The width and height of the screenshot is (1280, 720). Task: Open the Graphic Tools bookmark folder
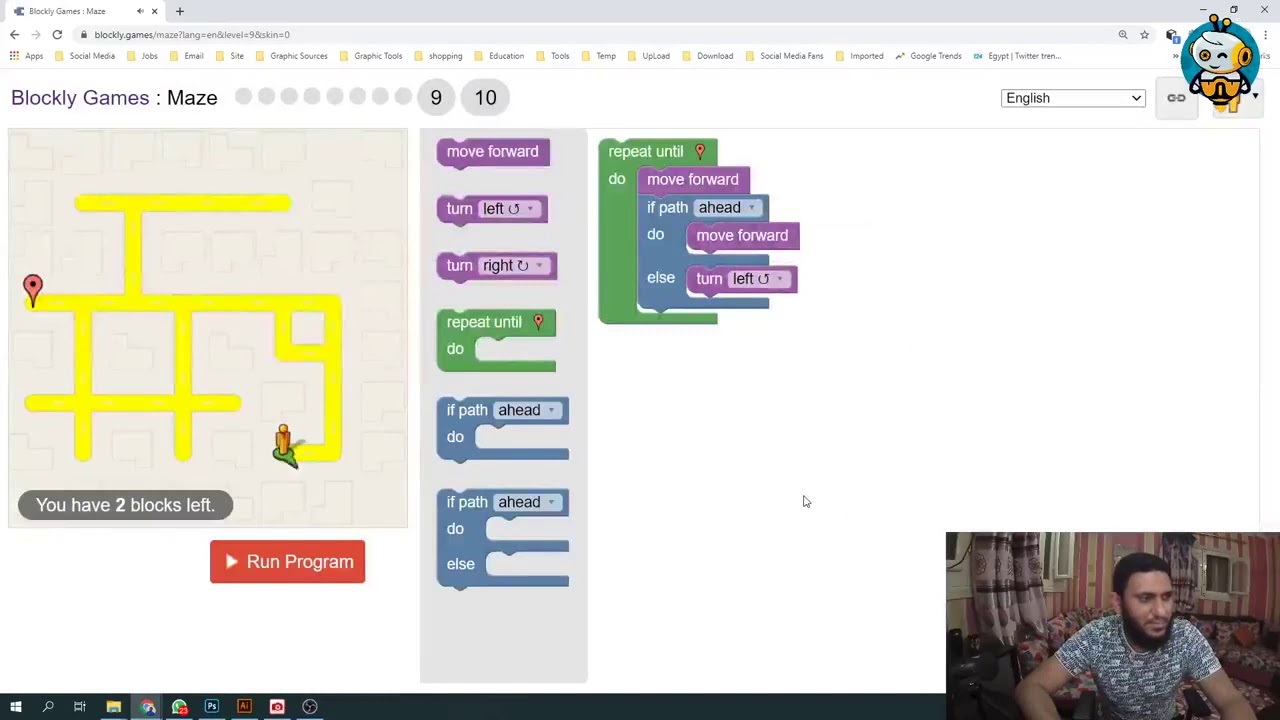point(371,56)
